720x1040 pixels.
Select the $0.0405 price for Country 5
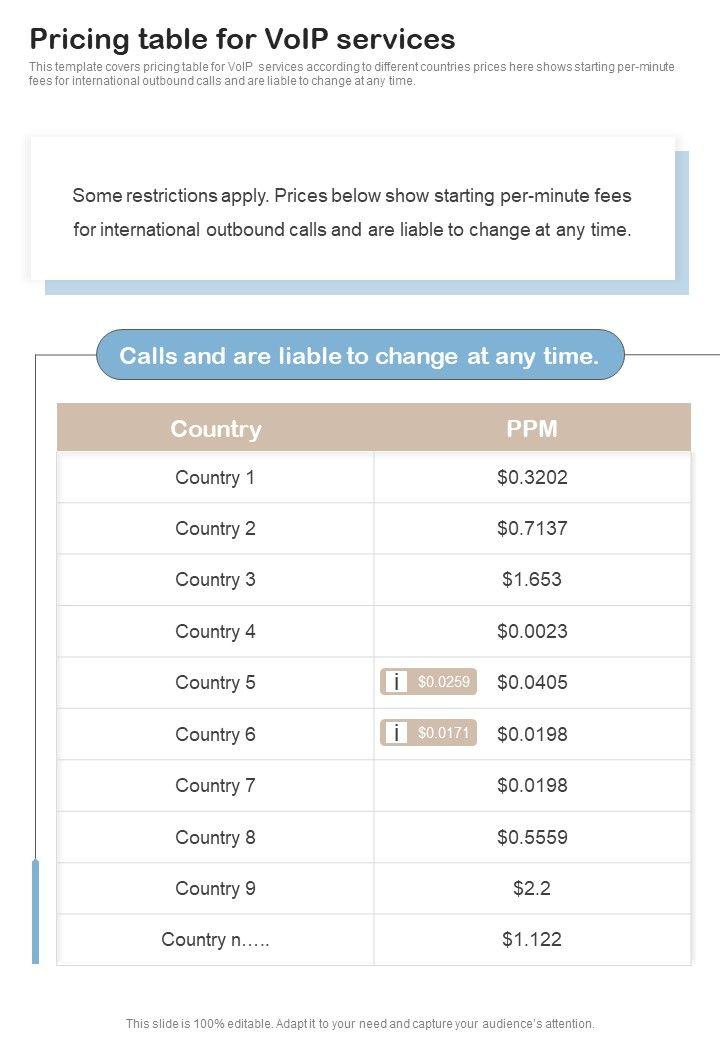click(x=532, y=682)
